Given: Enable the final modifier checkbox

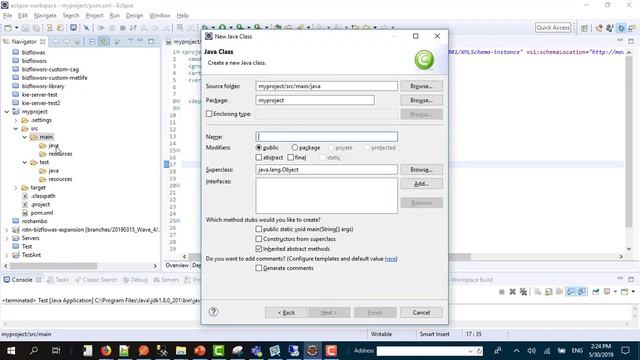Looking at the screenshot, I should tap(291, 157).
